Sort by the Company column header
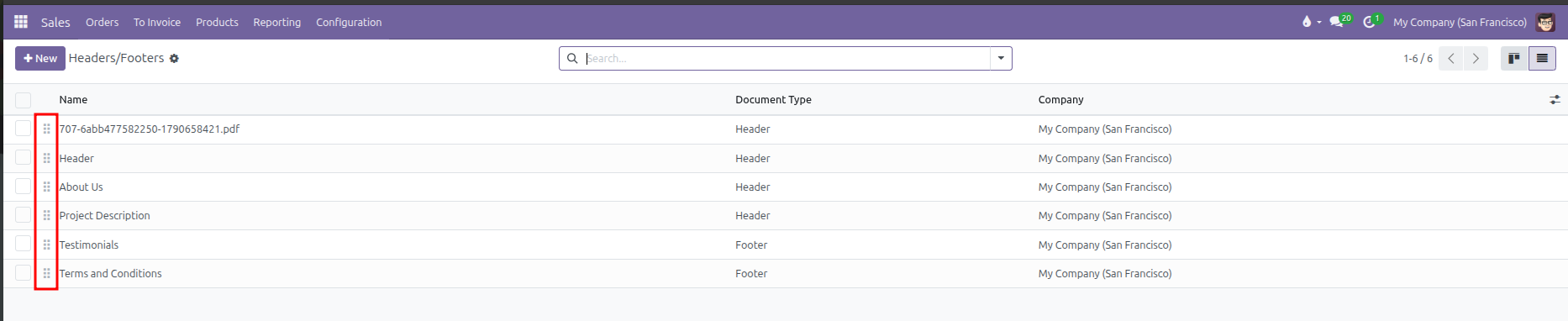Viewport: 1568px width, 321px height. (1060, 99)
